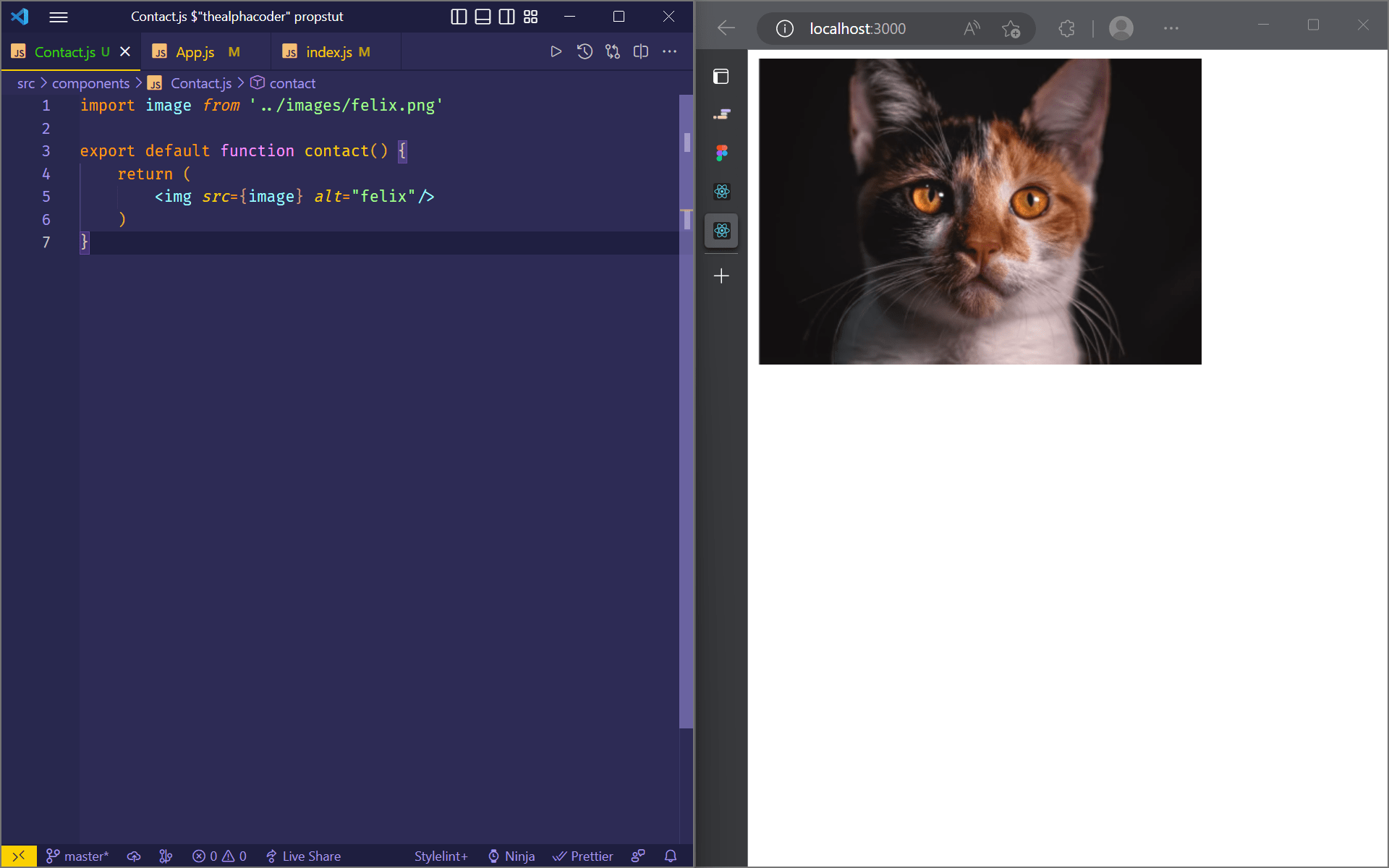
Task: Open the master branch picker
Action: (x=77, y=856)
